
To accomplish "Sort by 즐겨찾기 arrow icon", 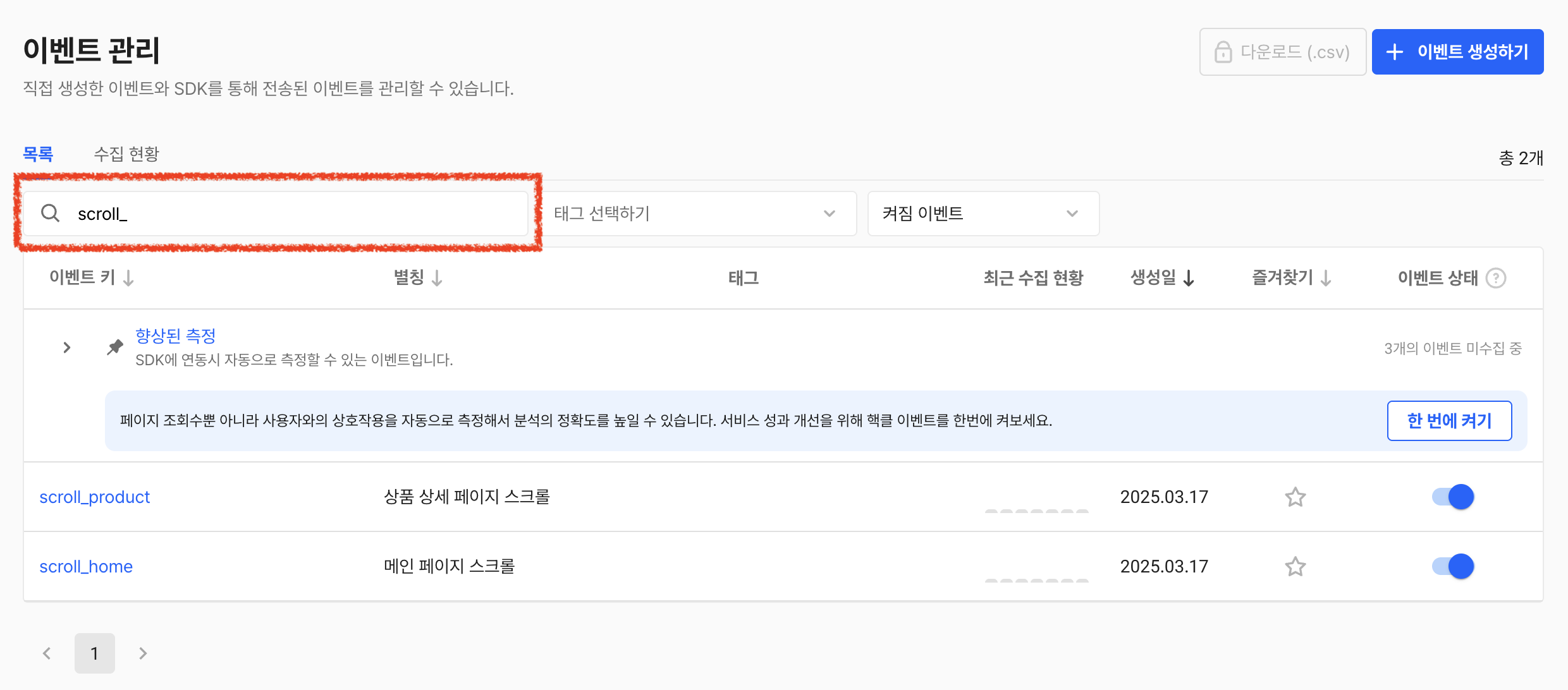I will 1326,278.
